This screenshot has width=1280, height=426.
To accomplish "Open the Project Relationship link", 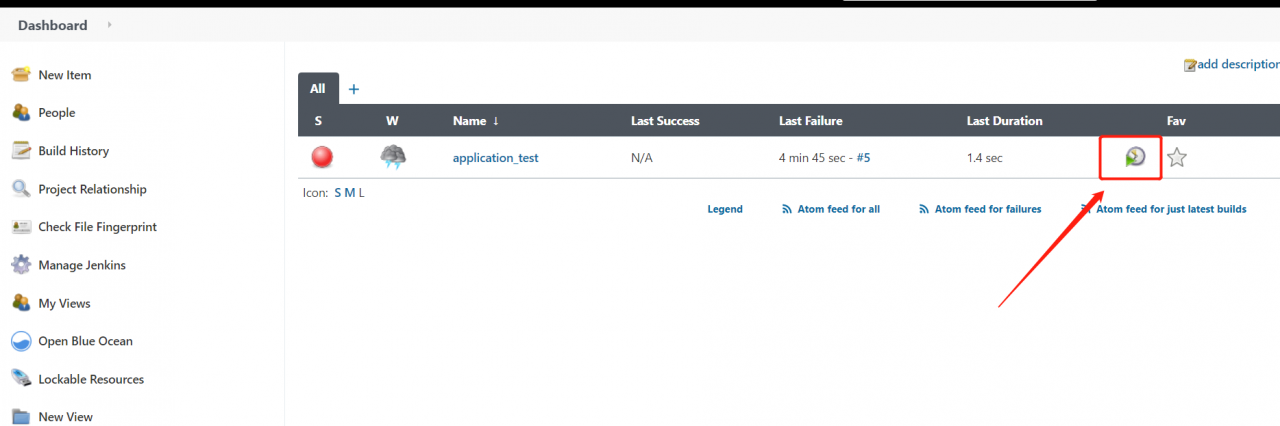I will tap(92, 189).
